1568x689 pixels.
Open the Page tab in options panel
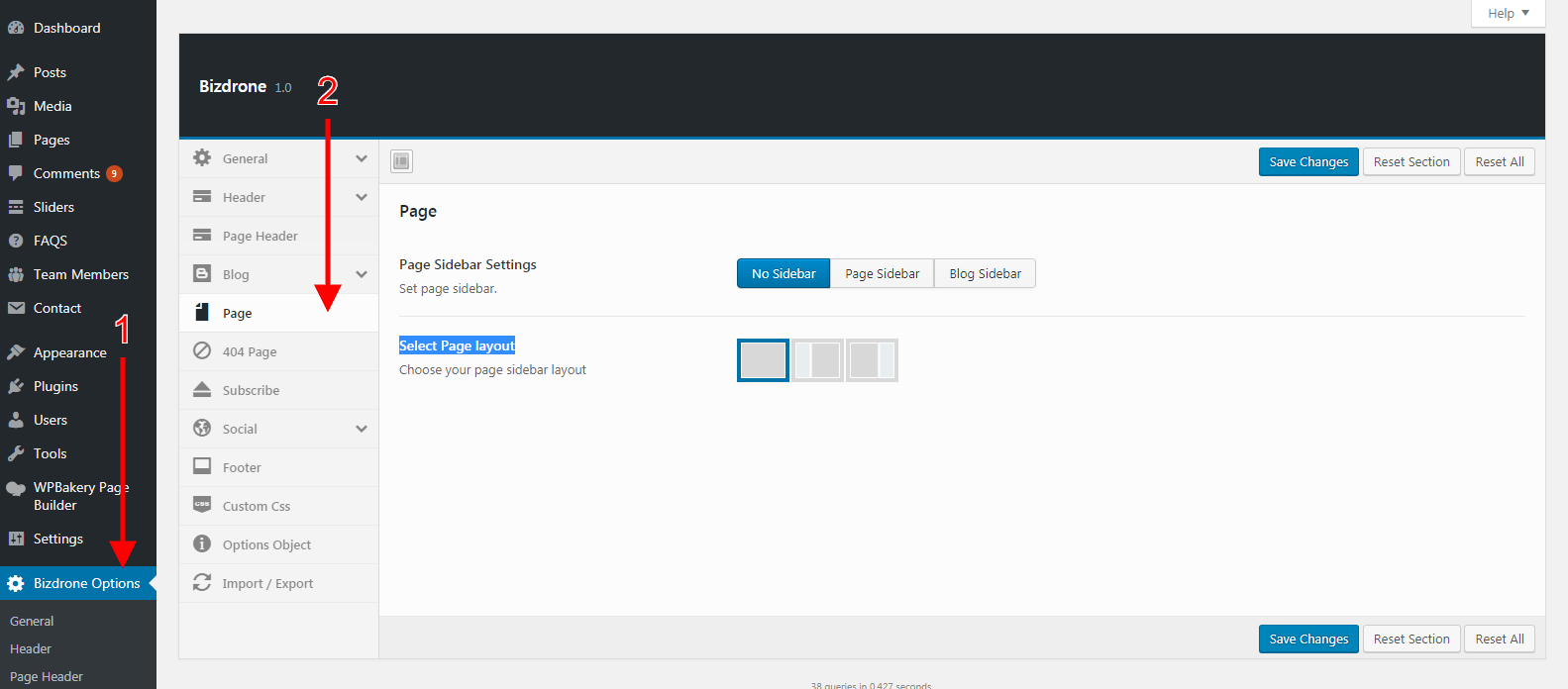[278, 313]
